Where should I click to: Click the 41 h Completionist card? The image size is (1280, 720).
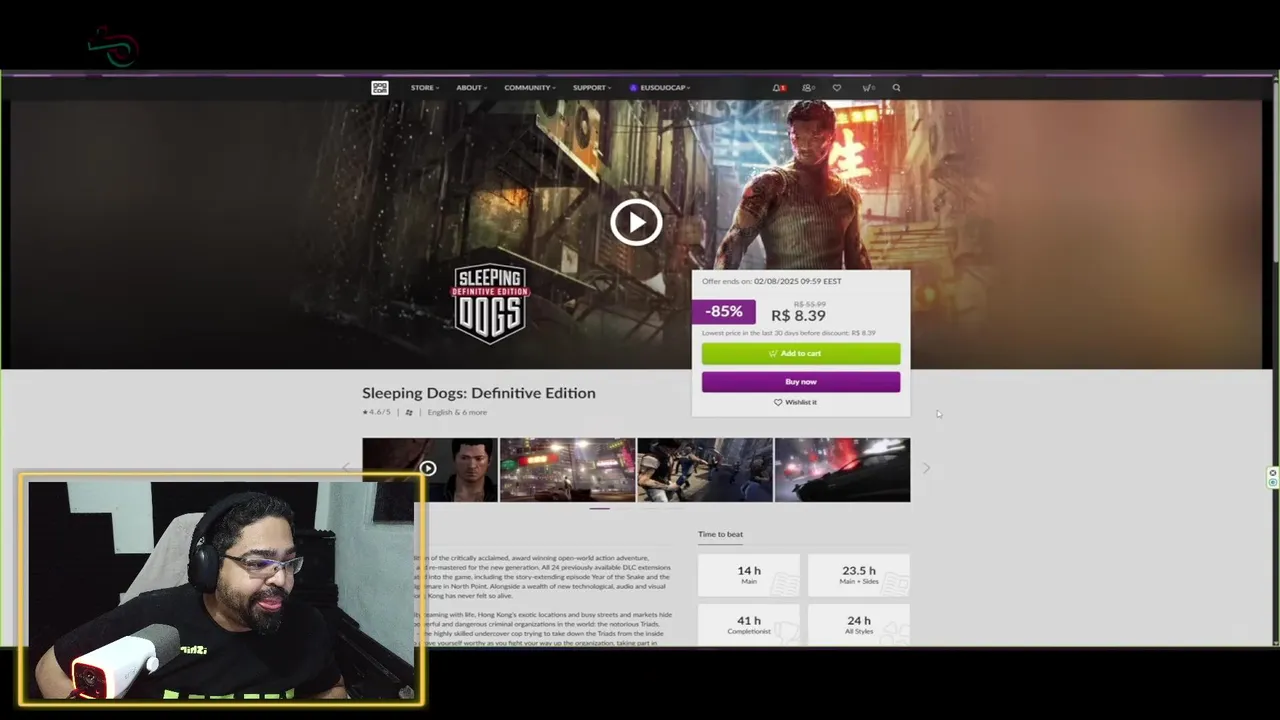pos(749,624)
